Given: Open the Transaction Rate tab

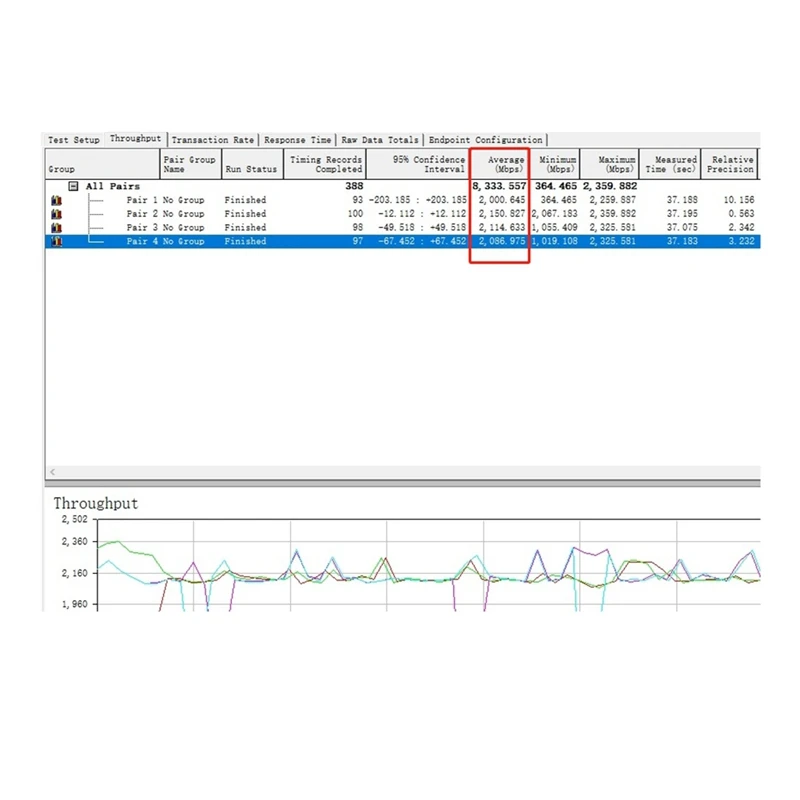Looking at the screenshot, I should click(x=212, y=140).
